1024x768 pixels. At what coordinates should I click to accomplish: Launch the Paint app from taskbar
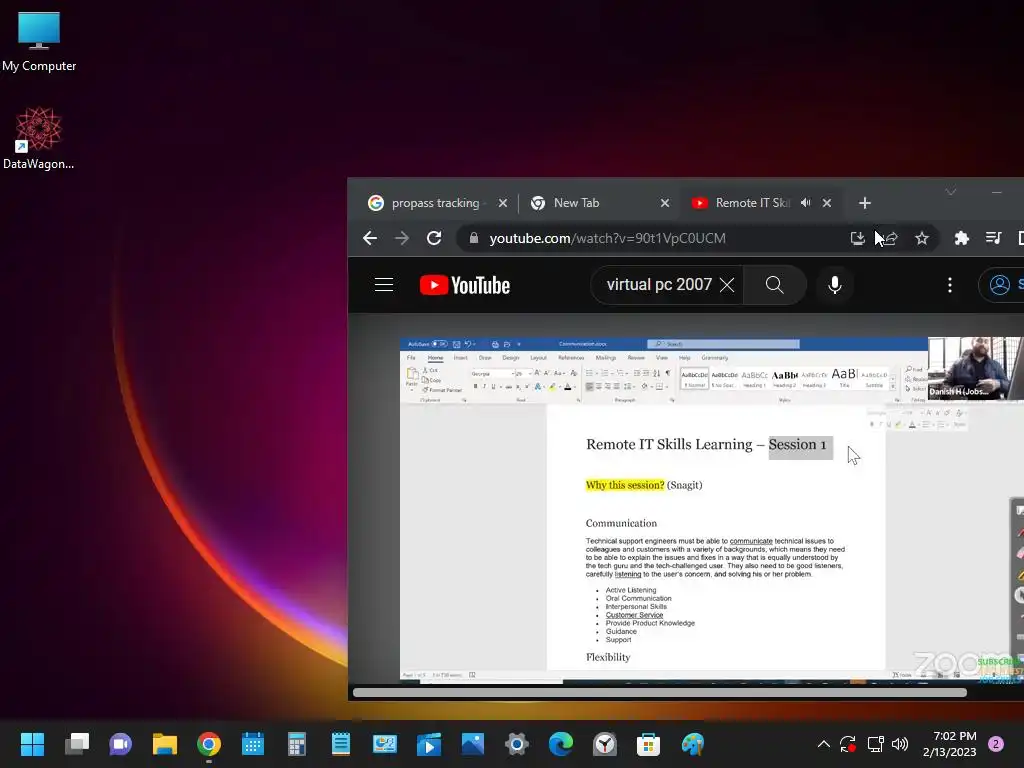pos(693,744)
